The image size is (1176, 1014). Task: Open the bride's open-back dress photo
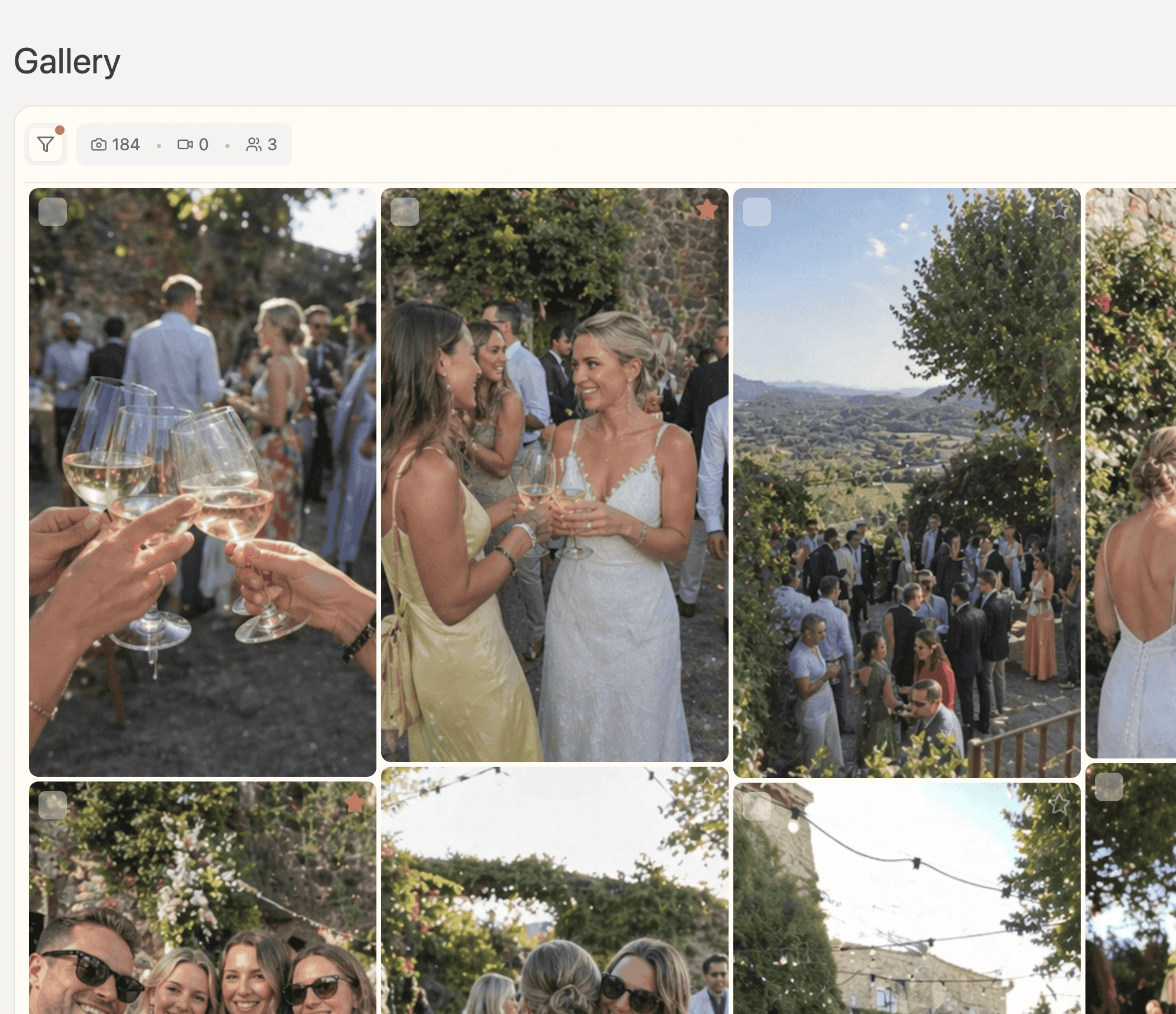point(1130,473)
